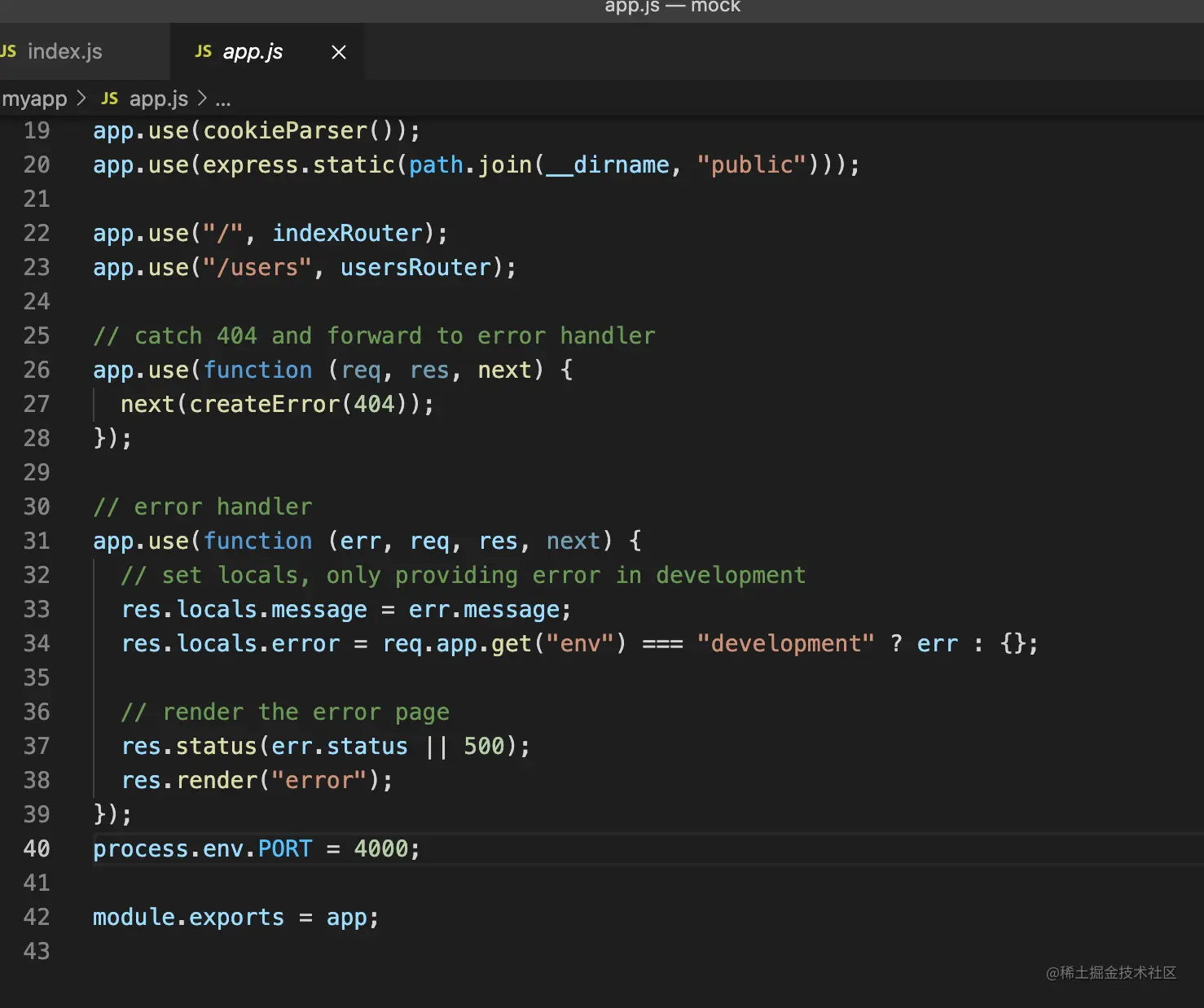Select the app.js editor tab
This screenshot has height=1008, width=1204.
pyautogui.click(x=253, y=51)
